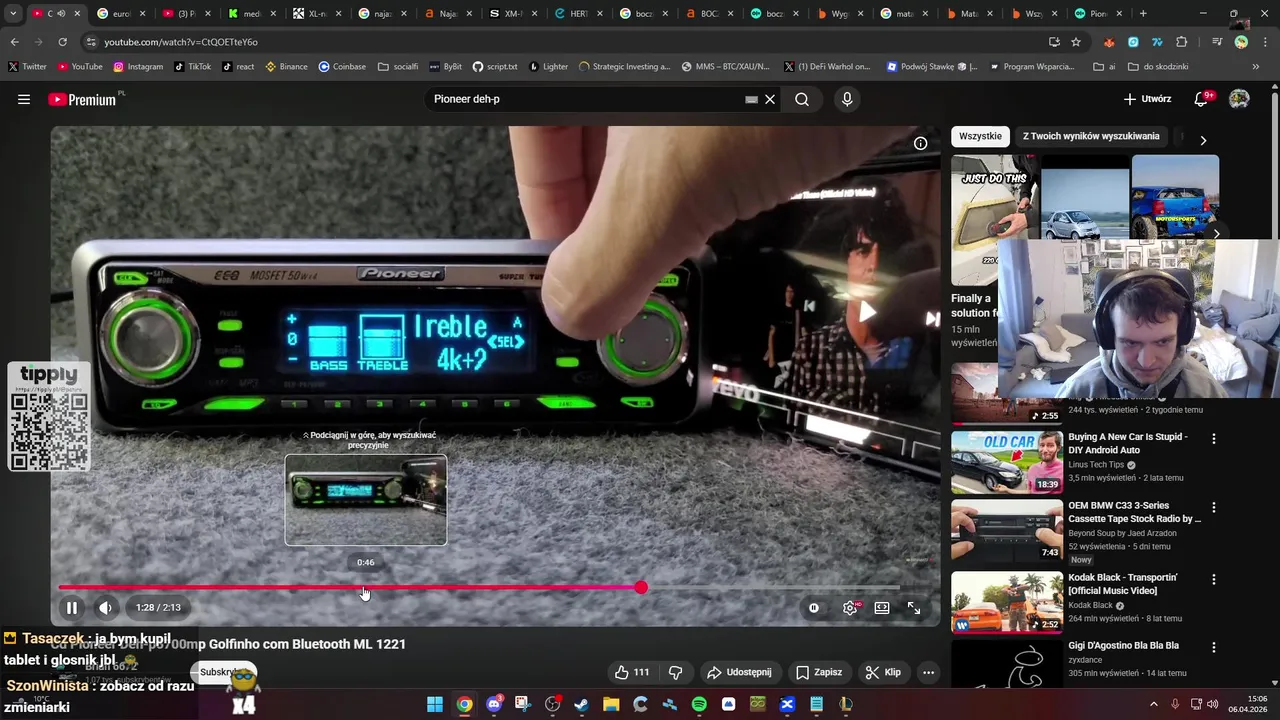The width and height of the screenshot is (1280, 720).
Task: Open the tab search dropdown
Action: pyautogui.click(x=13, y=14)
